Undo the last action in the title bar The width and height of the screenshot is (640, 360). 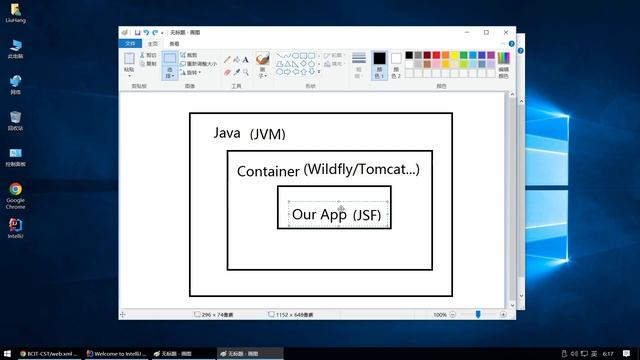tap(146, 33)
